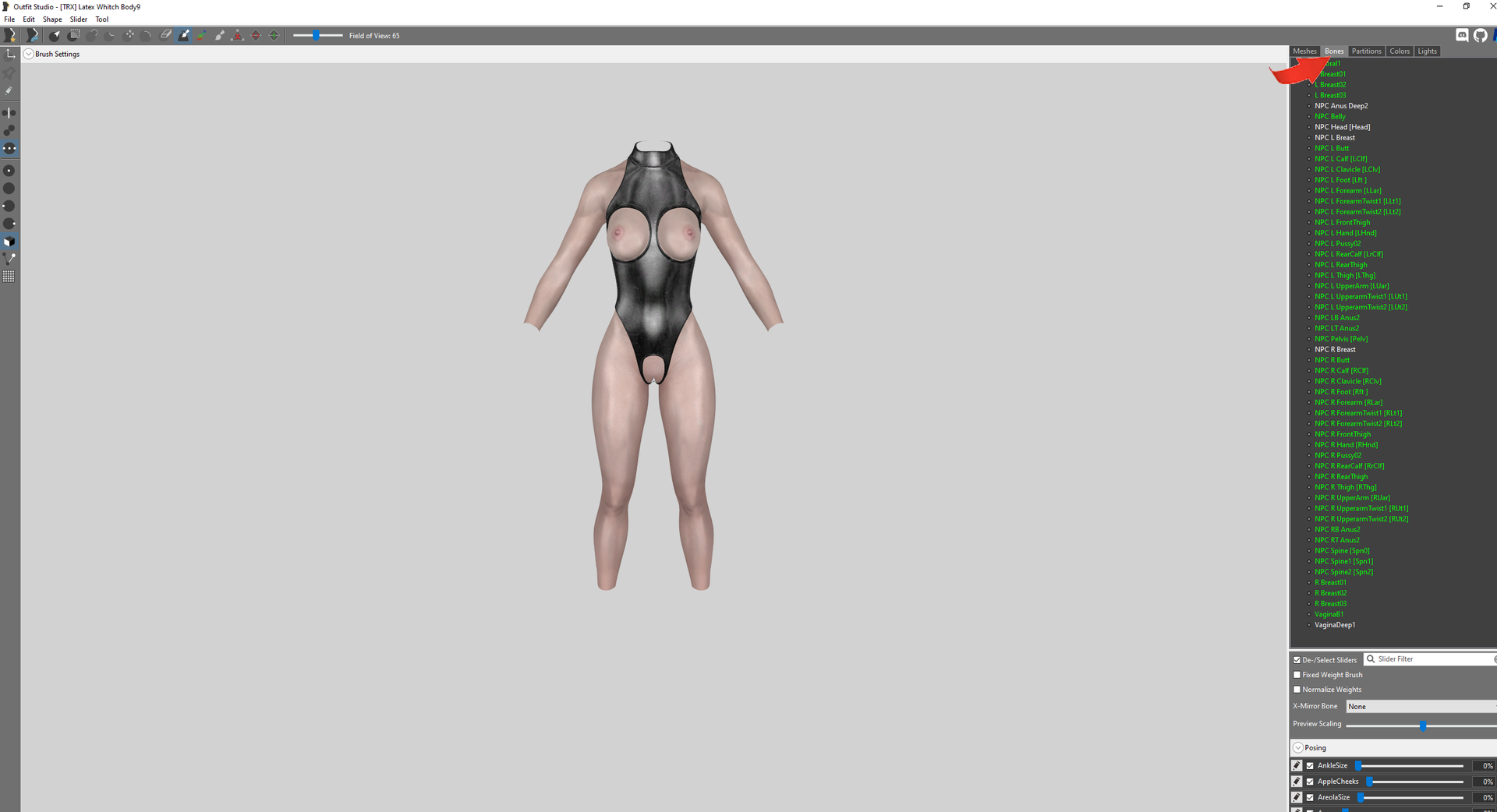
Task: Toggle the wireframe vertices icon
Action: (9, 259)
